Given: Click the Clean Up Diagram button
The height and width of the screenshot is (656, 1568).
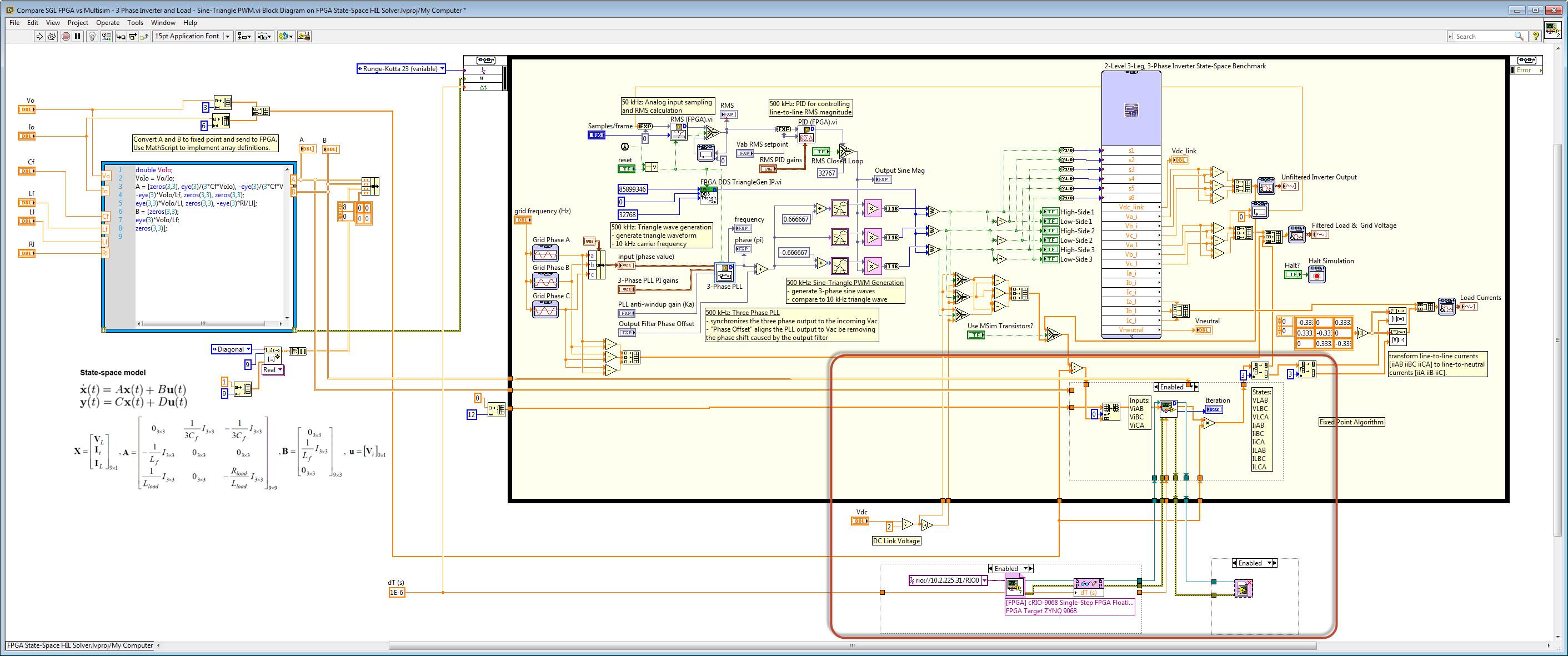Looking at the screenshot, I should pos(304,37).
